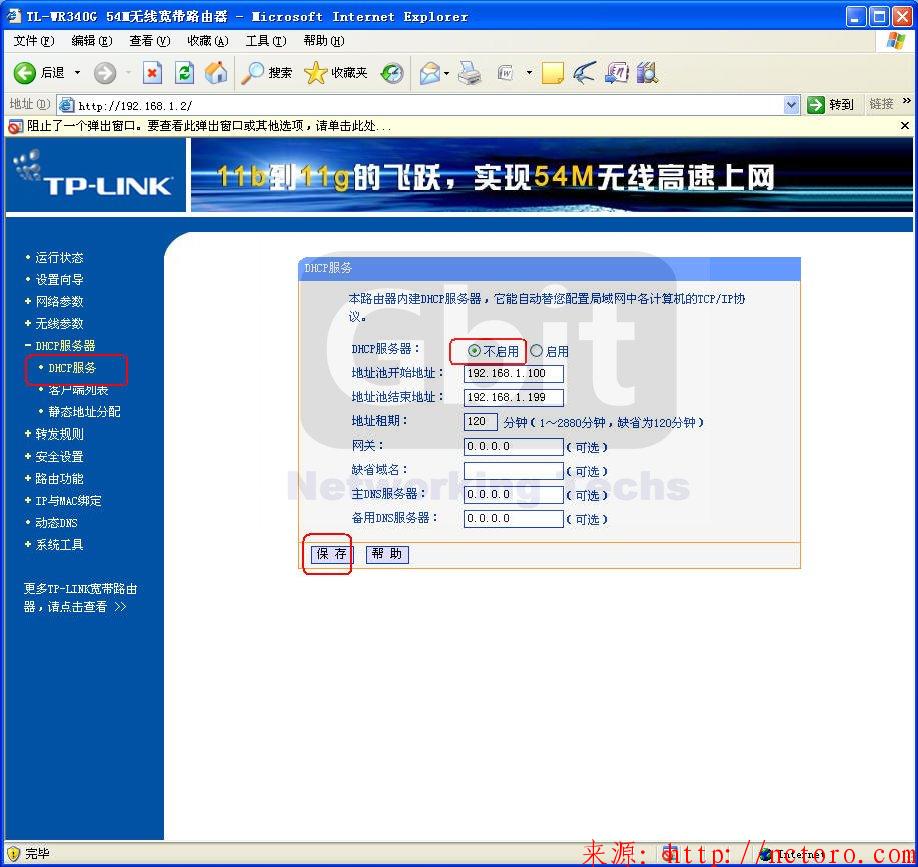Screen dimensions: 918x867
Task: Open Favorites star icon
Action: coord(316,73)
